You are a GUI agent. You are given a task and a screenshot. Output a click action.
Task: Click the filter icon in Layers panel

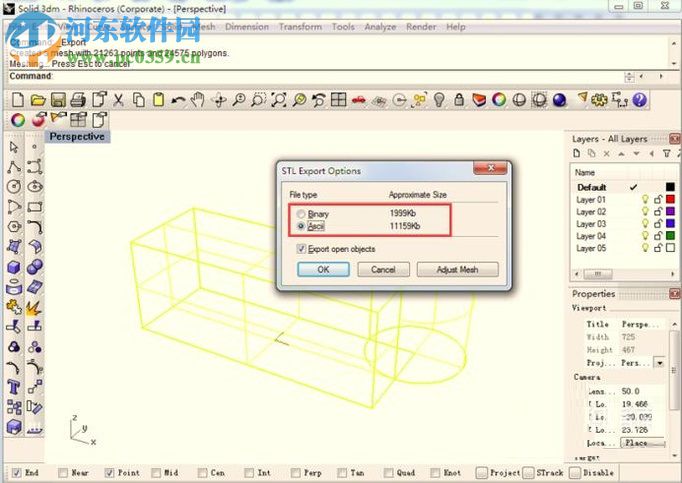click(x=666, y=153)
